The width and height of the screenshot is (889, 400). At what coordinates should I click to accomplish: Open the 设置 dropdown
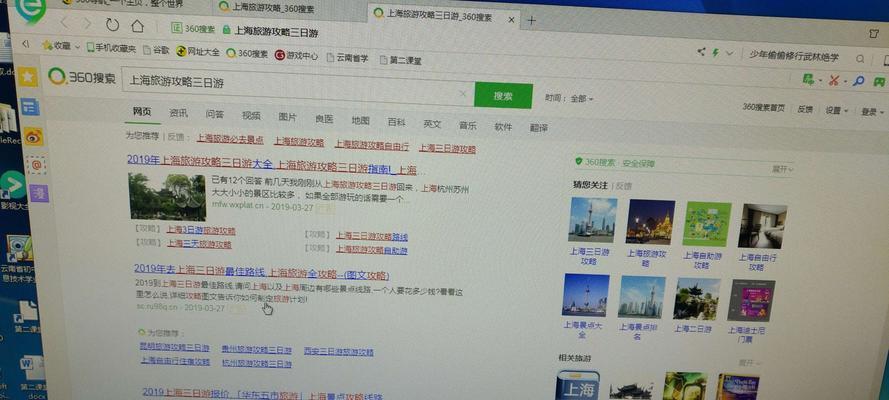[836, 111]
